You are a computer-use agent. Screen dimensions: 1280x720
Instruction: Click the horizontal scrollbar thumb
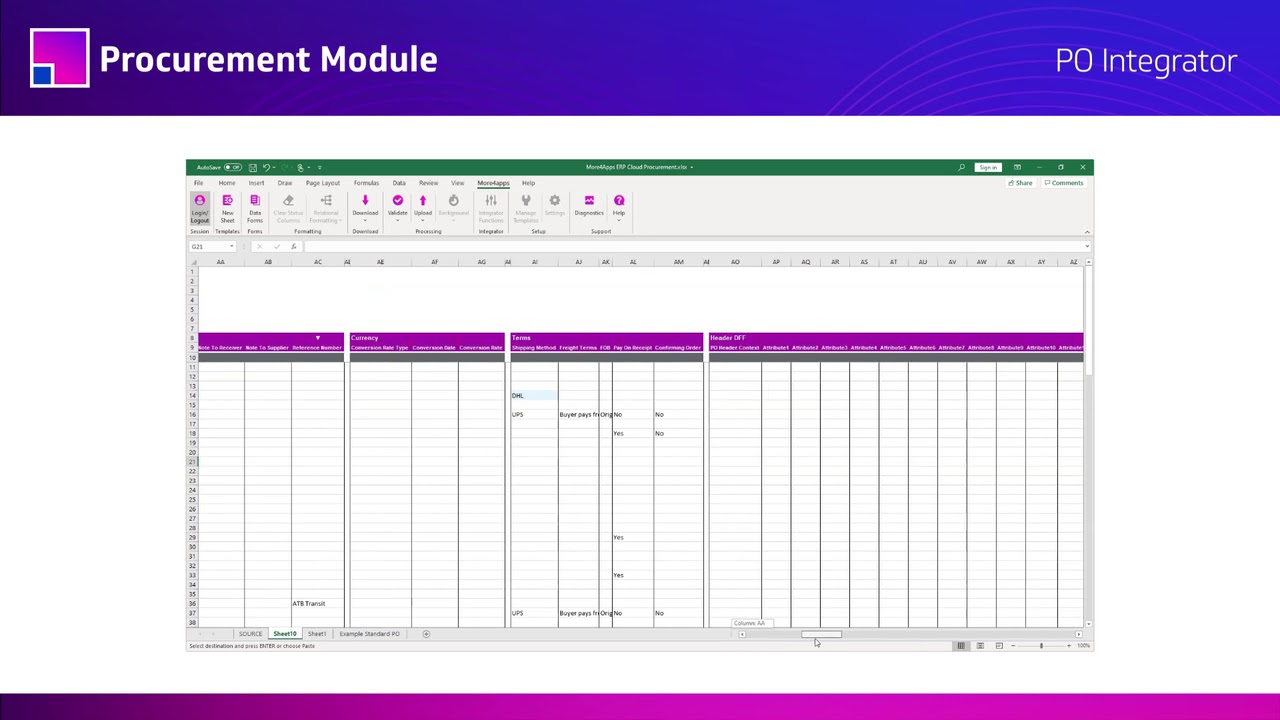821,634
